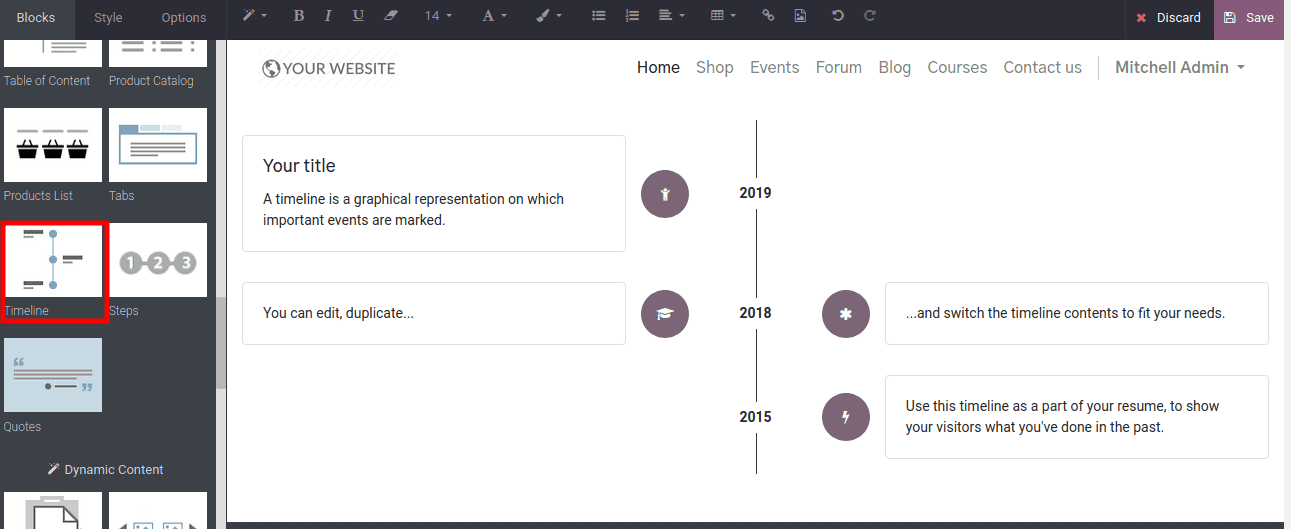Select the Tabs block thumbnail
This screenshot has height=529, width=1291.
pos(158,145)
